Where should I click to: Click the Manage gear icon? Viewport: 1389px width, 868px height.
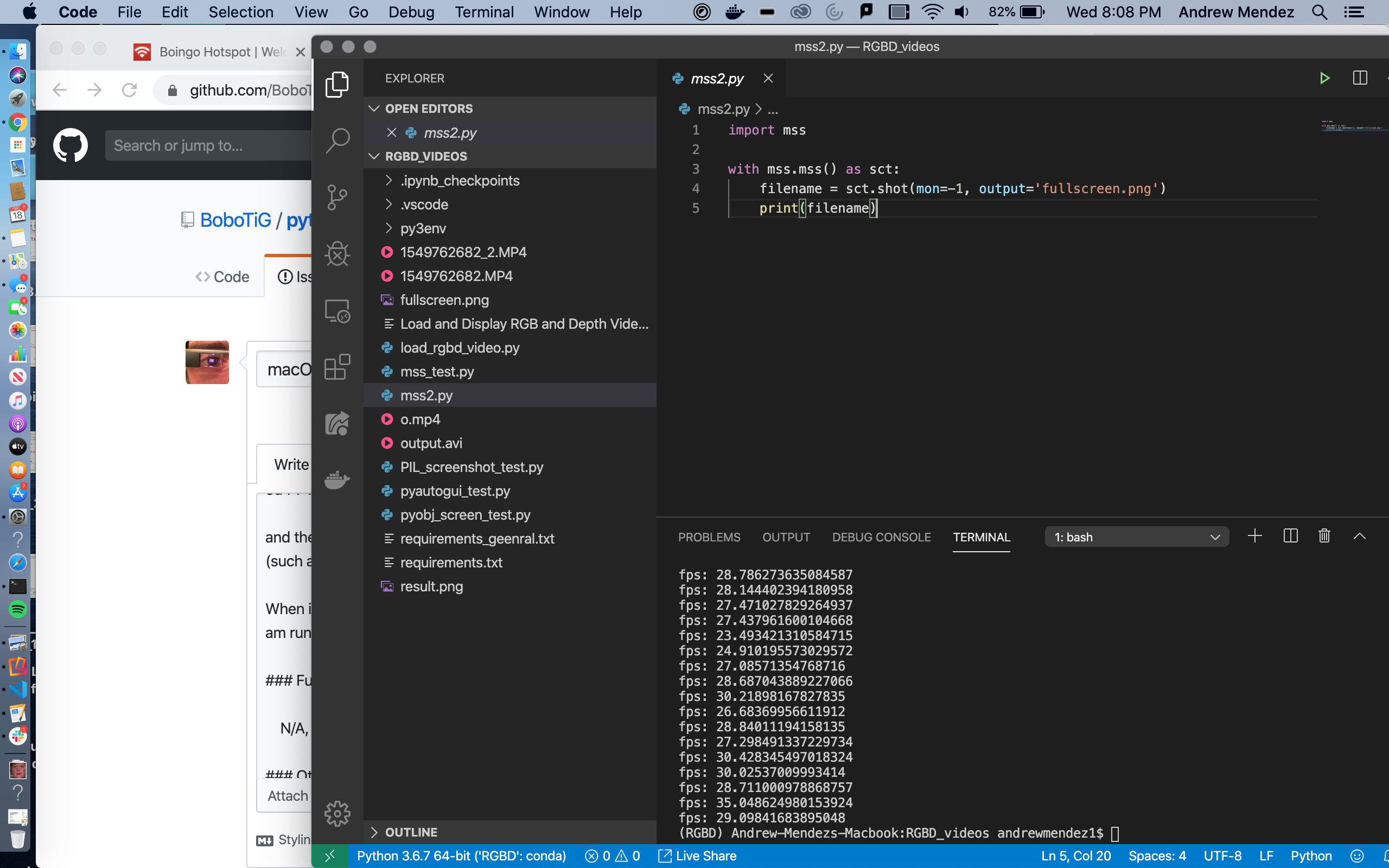pos(337,813)
